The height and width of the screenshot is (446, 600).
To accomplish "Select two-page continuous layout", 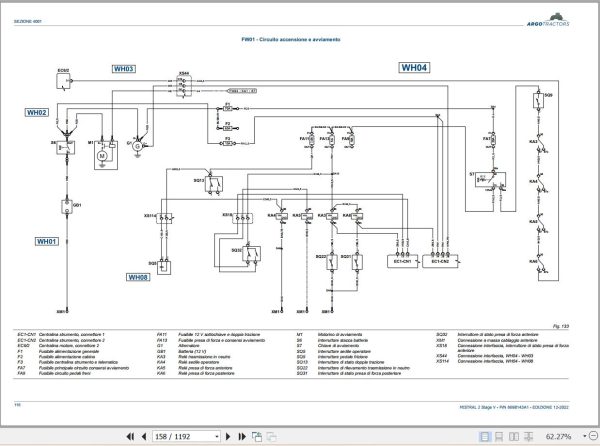I will pyautogui.click(x=529, y=436).
